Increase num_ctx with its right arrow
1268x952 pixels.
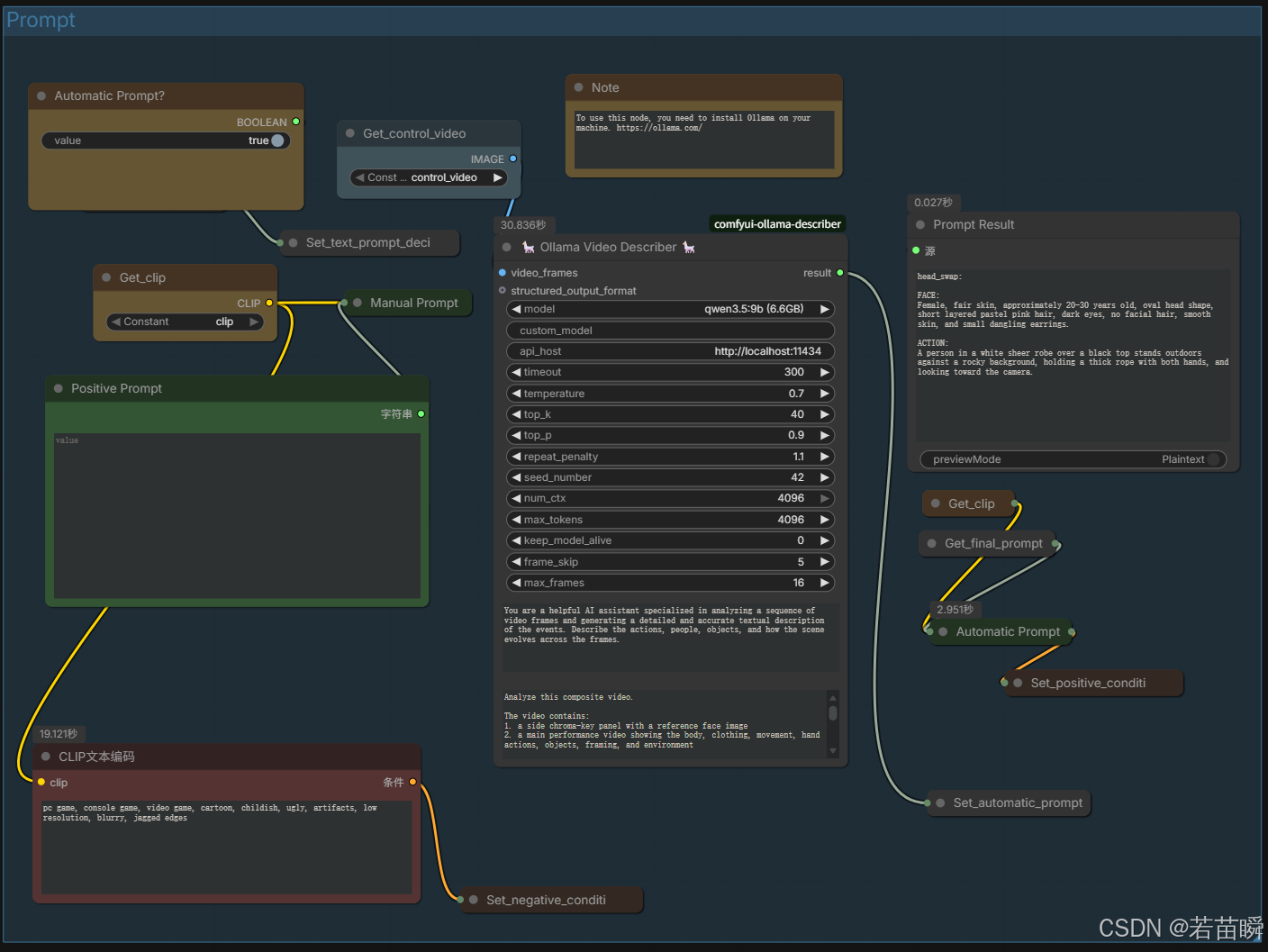pyautogui.click(x=824, y=498)
